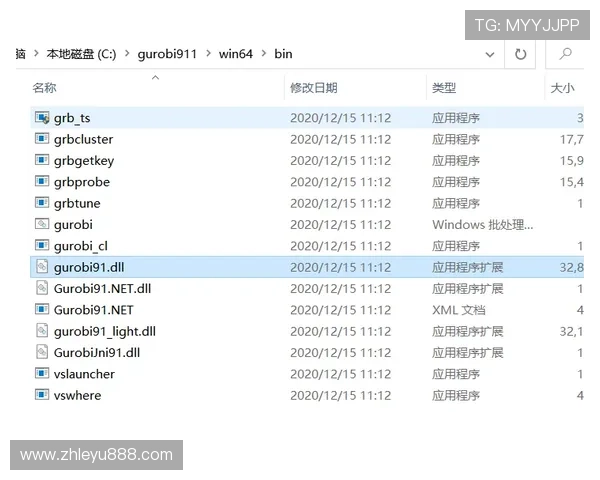Select the gurobi_cl file name
This screenshot has width=600, height=480.
coord(81,246)
